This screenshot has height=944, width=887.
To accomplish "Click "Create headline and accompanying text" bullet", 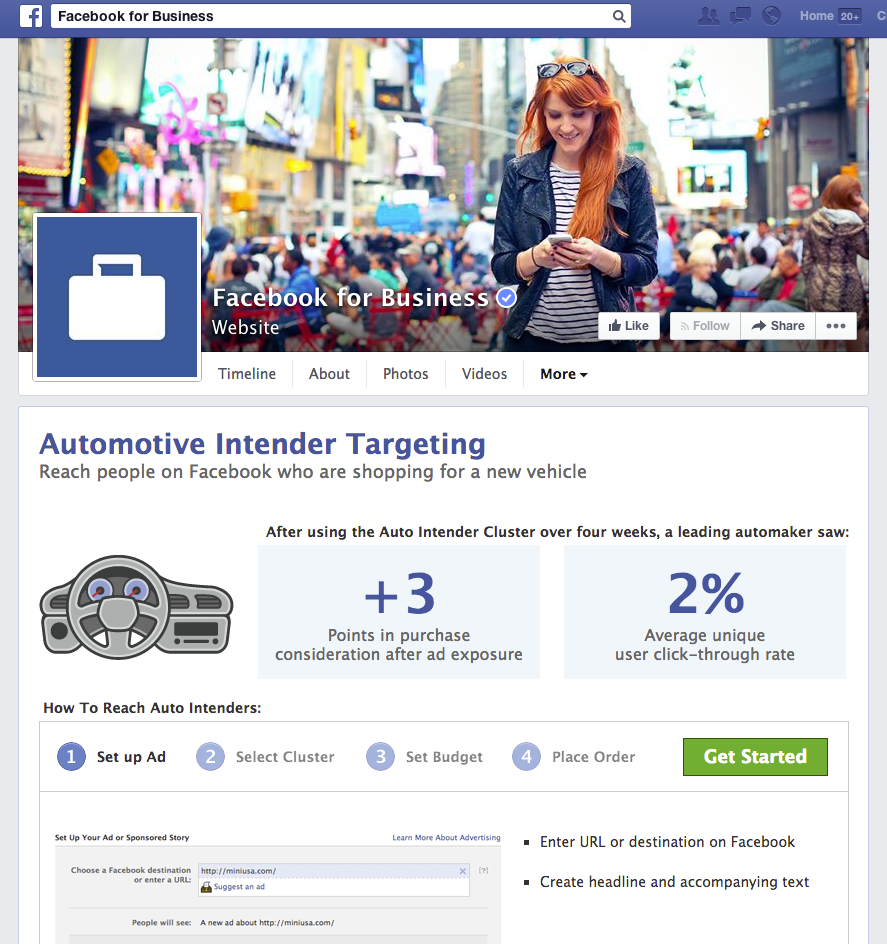I will click(x=674, y=882).
